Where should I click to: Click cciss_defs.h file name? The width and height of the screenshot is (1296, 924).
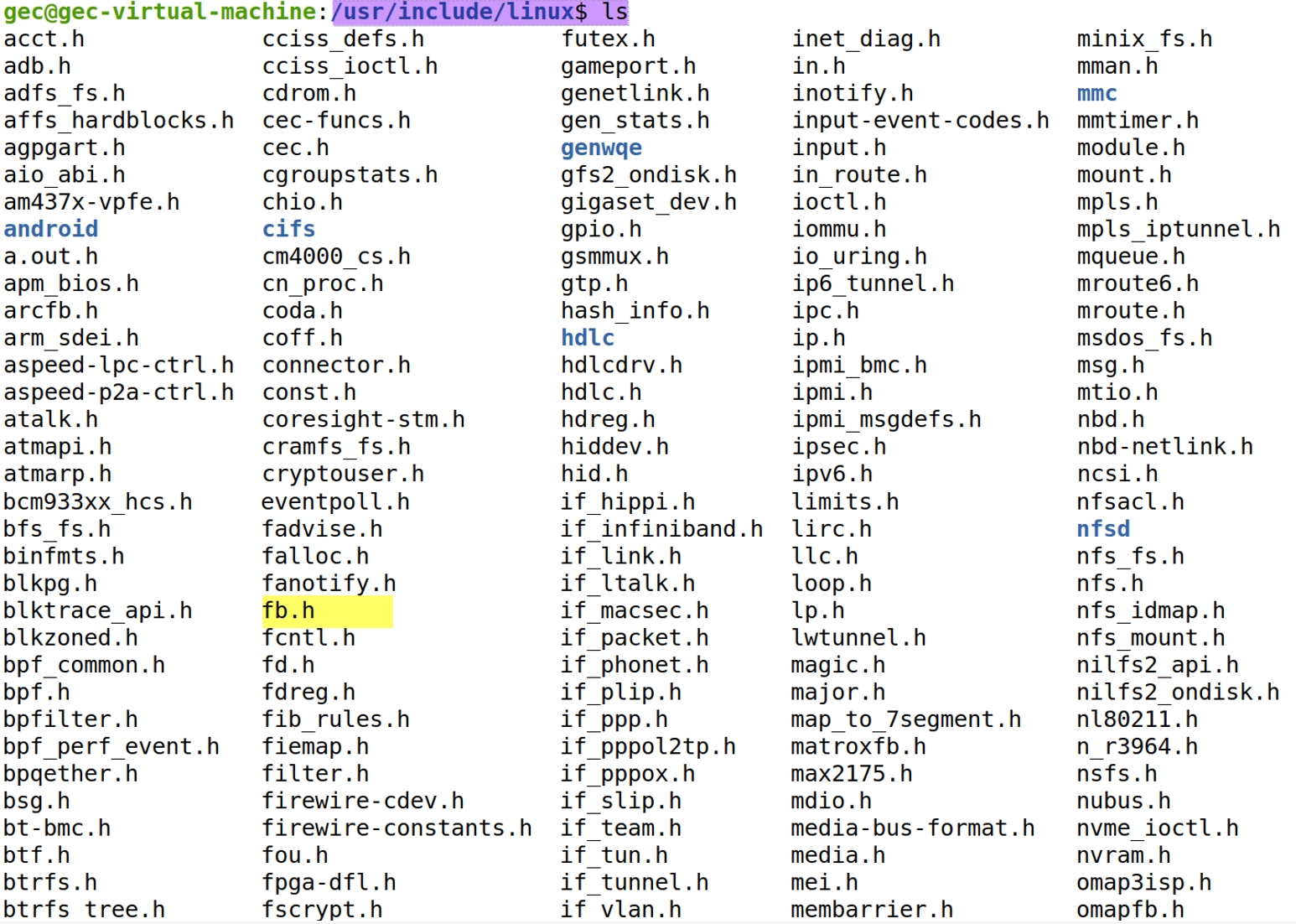(x=344, y=39)
